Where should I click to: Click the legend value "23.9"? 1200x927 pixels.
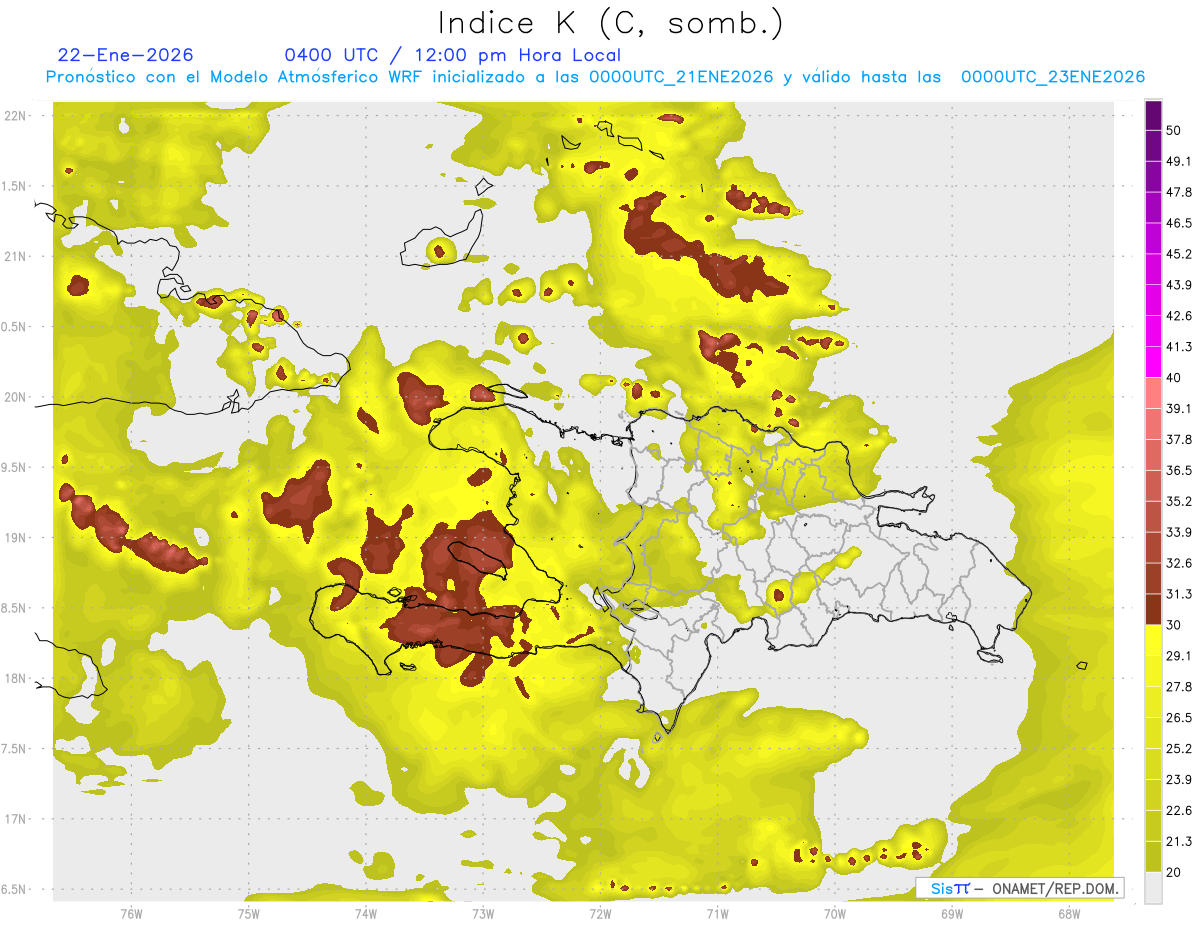(x=1179, y=780)
